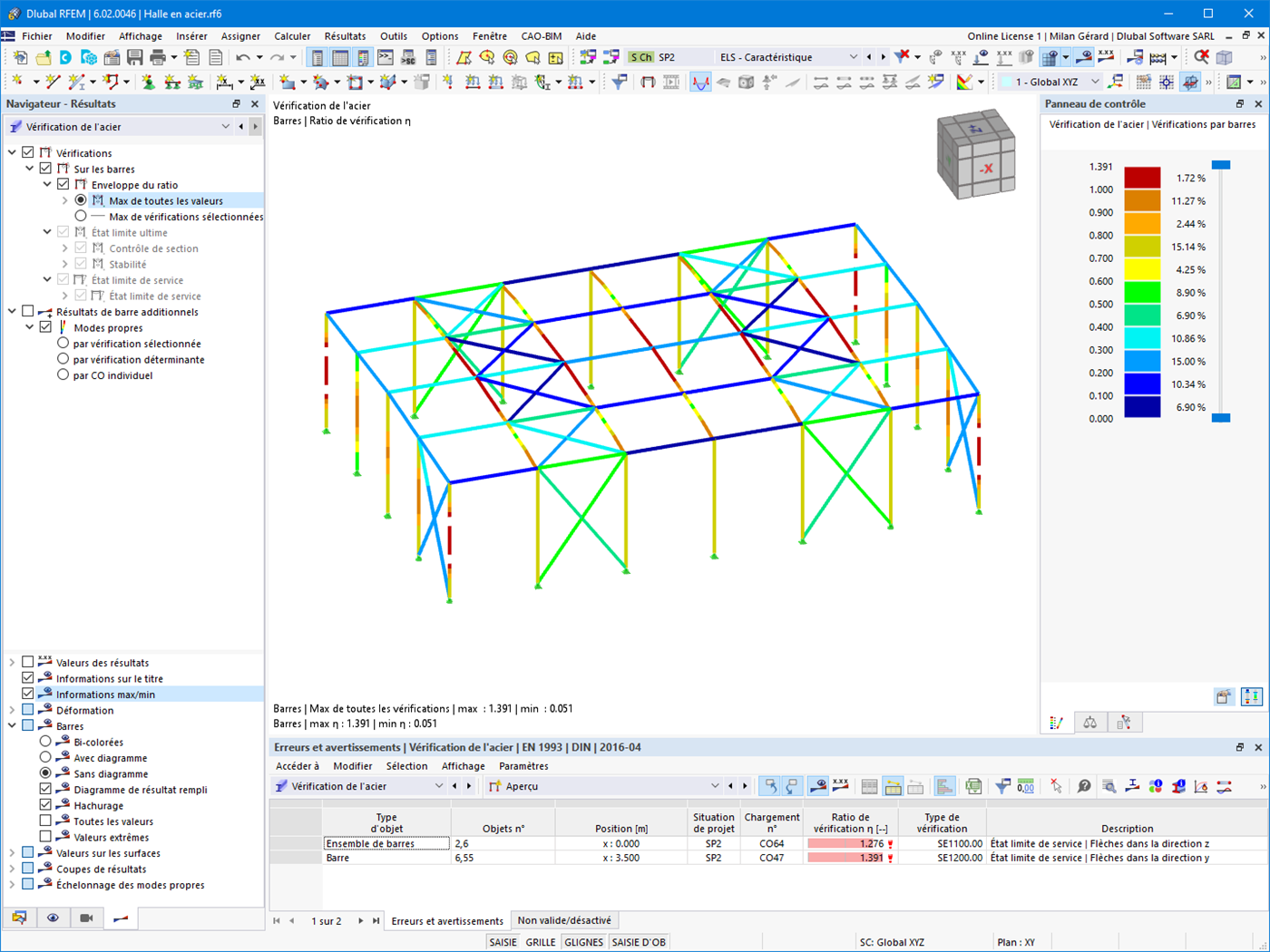Click the dimension tool icon
The height and width of the screenshot is (952, 1270).
(225, 82)
